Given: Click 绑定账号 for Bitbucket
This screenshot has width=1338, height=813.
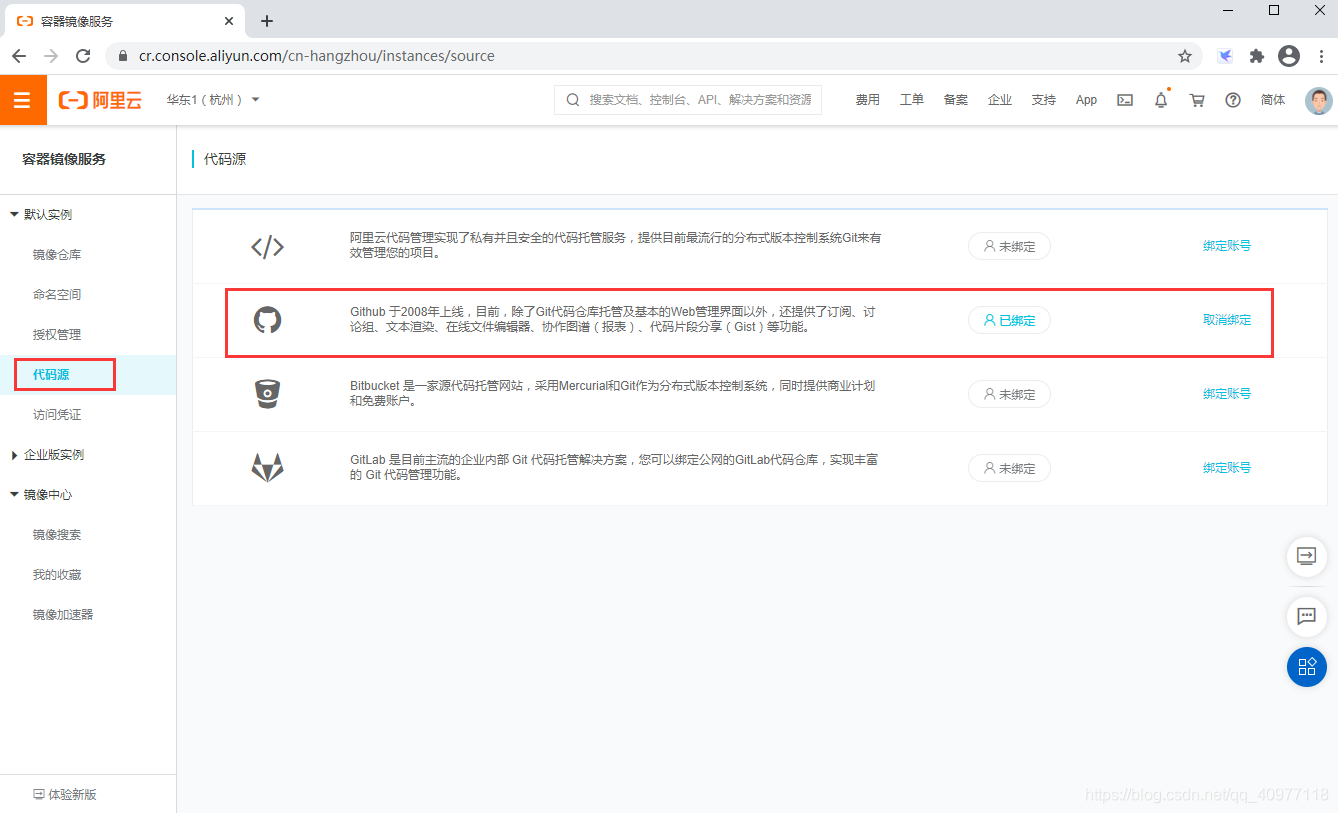Looking at the screenshot, I should [x=1227, y=394].
